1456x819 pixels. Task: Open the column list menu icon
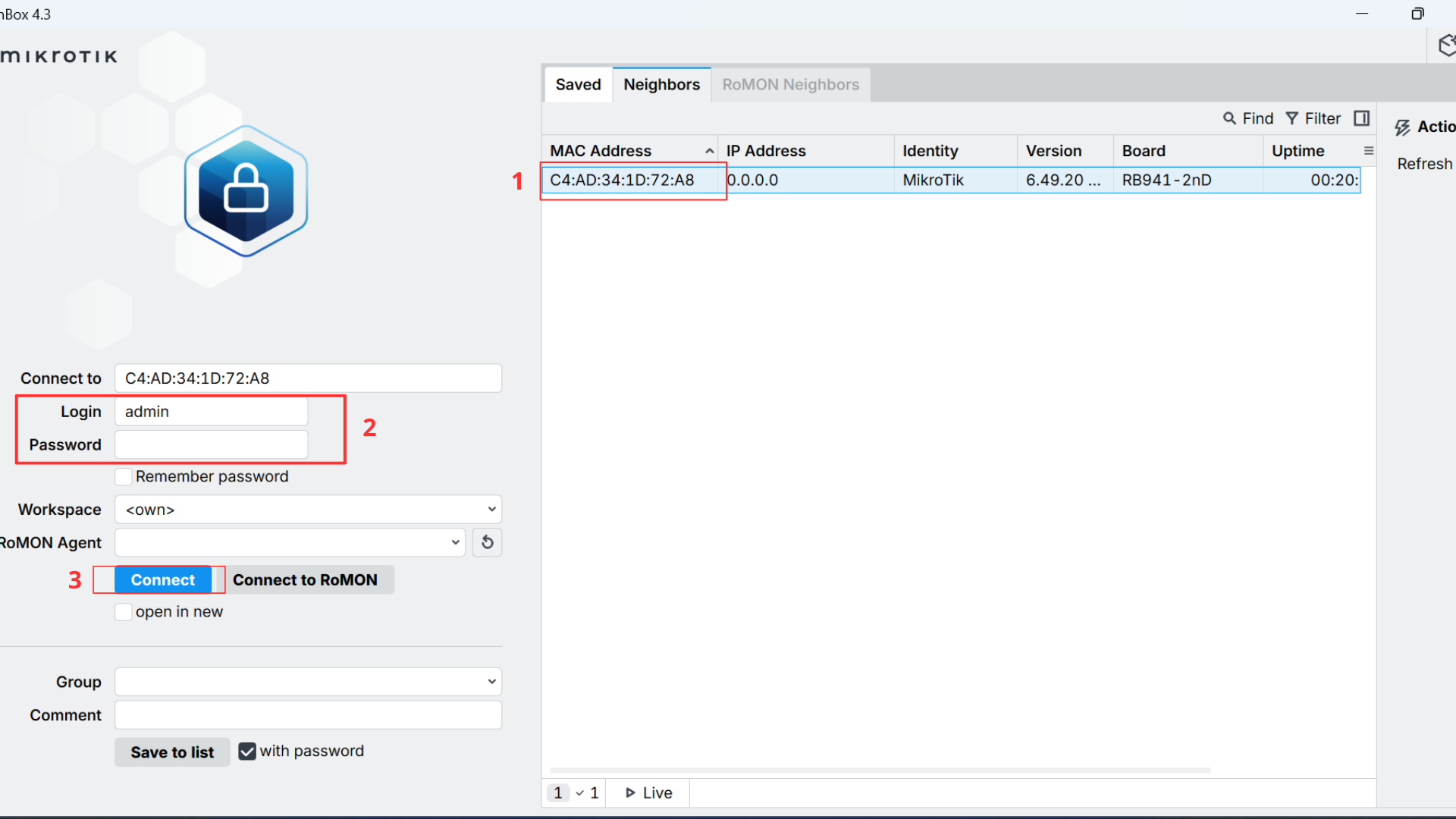click(x=1369, y=151)
